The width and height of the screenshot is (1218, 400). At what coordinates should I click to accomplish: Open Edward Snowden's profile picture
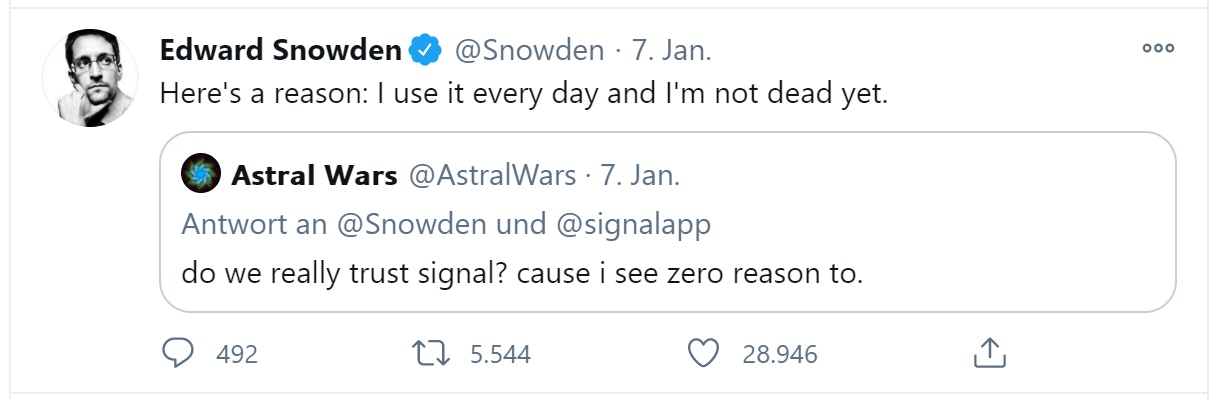click(89, 77)
